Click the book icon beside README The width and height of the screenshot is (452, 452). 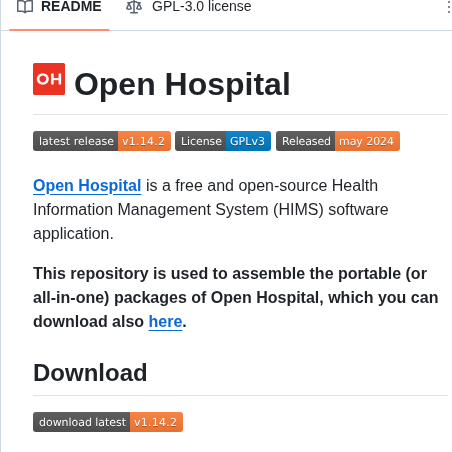(25, 7)
